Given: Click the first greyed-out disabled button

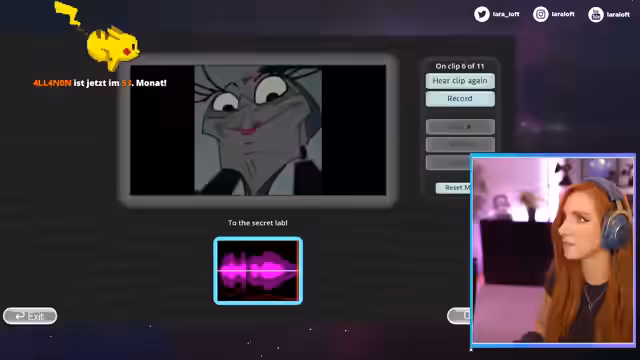Looking at the screenshot, I should point(460,127).
